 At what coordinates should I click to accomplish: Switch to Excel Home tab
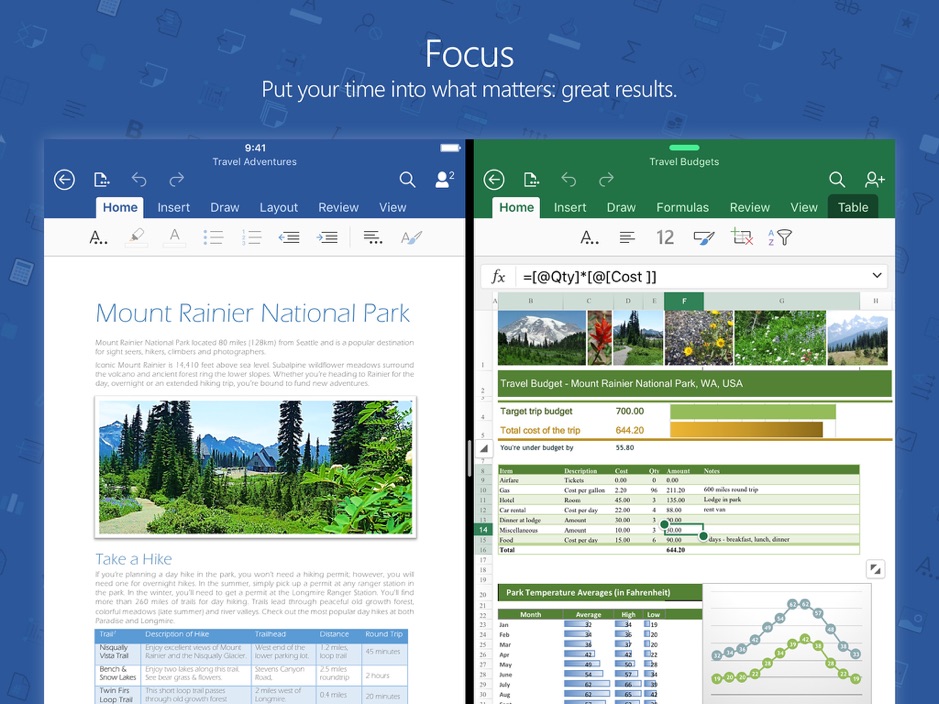(516, 207)
